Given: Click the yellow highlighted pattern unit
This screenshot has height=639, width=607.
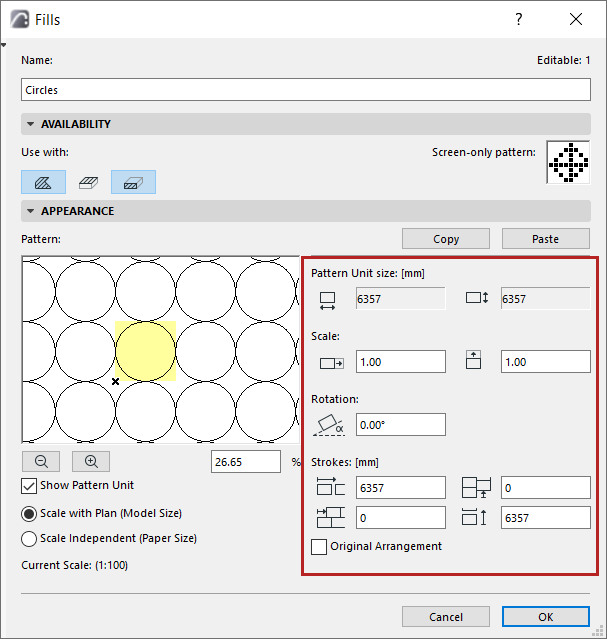Looking at the screenshot, I should pyautogui.click(x=146, y=351).
